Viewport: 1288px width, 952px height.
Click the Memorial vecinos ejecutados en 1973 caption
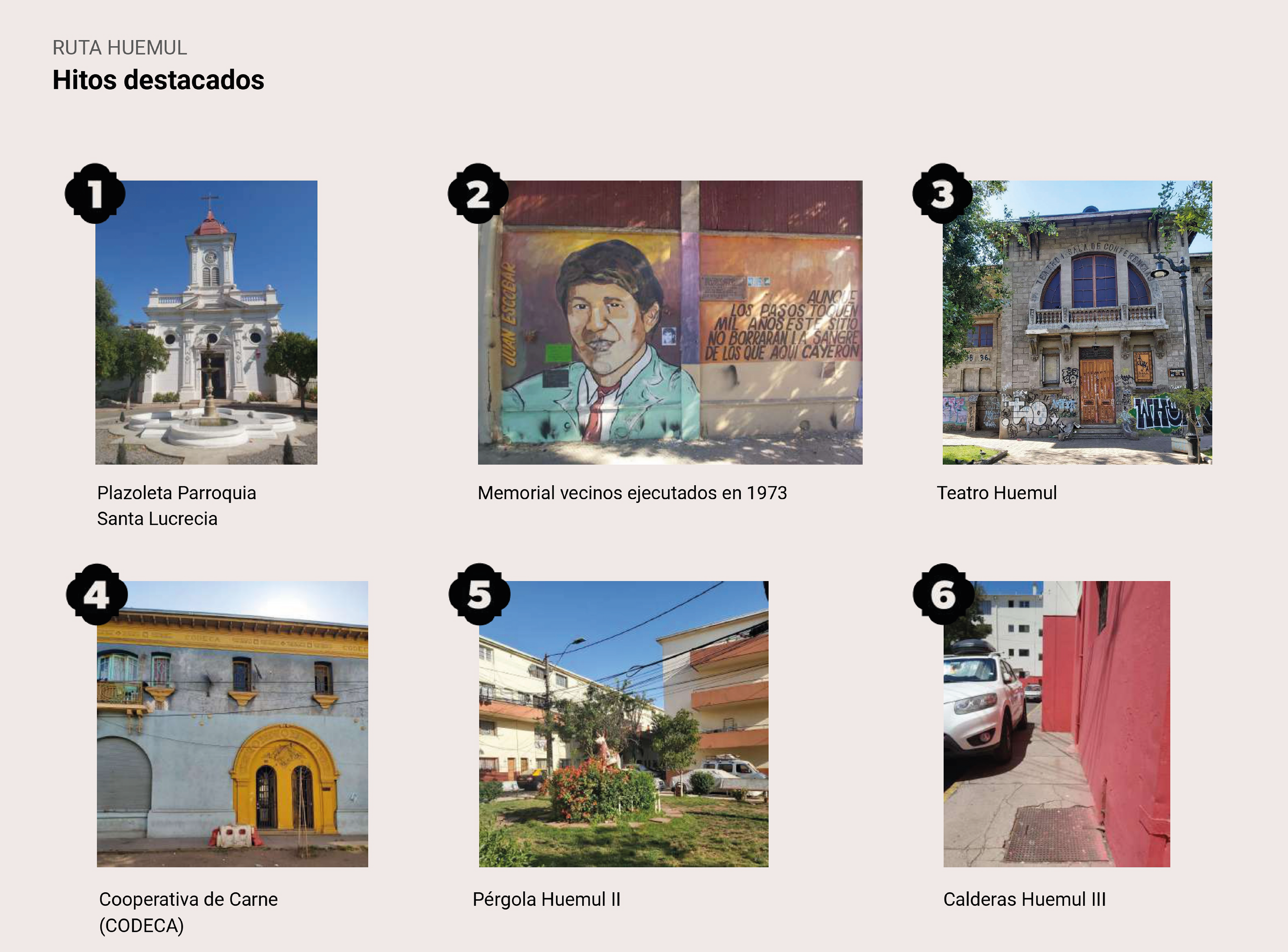632,493
